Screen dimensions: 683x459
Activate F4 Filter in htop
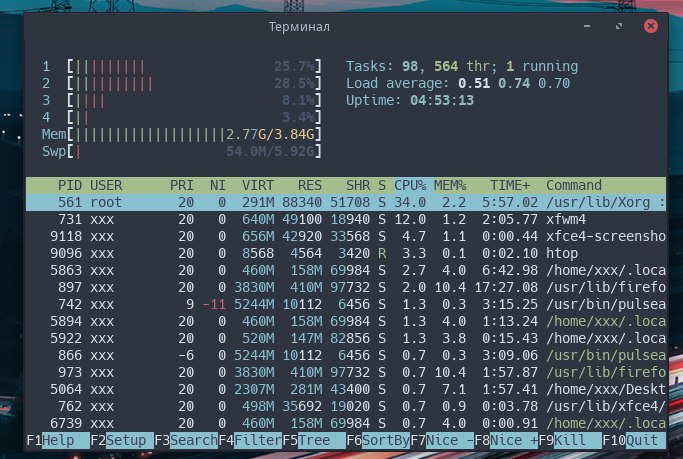250,440
